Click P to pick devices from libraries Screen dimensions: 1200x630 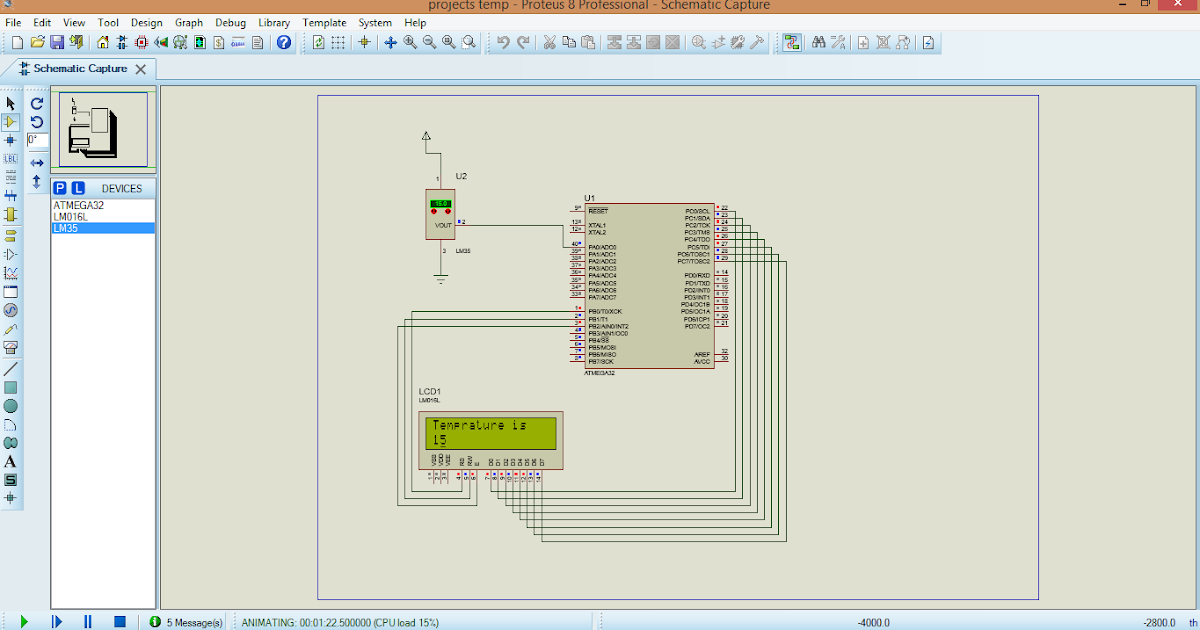tap(58, 188)
